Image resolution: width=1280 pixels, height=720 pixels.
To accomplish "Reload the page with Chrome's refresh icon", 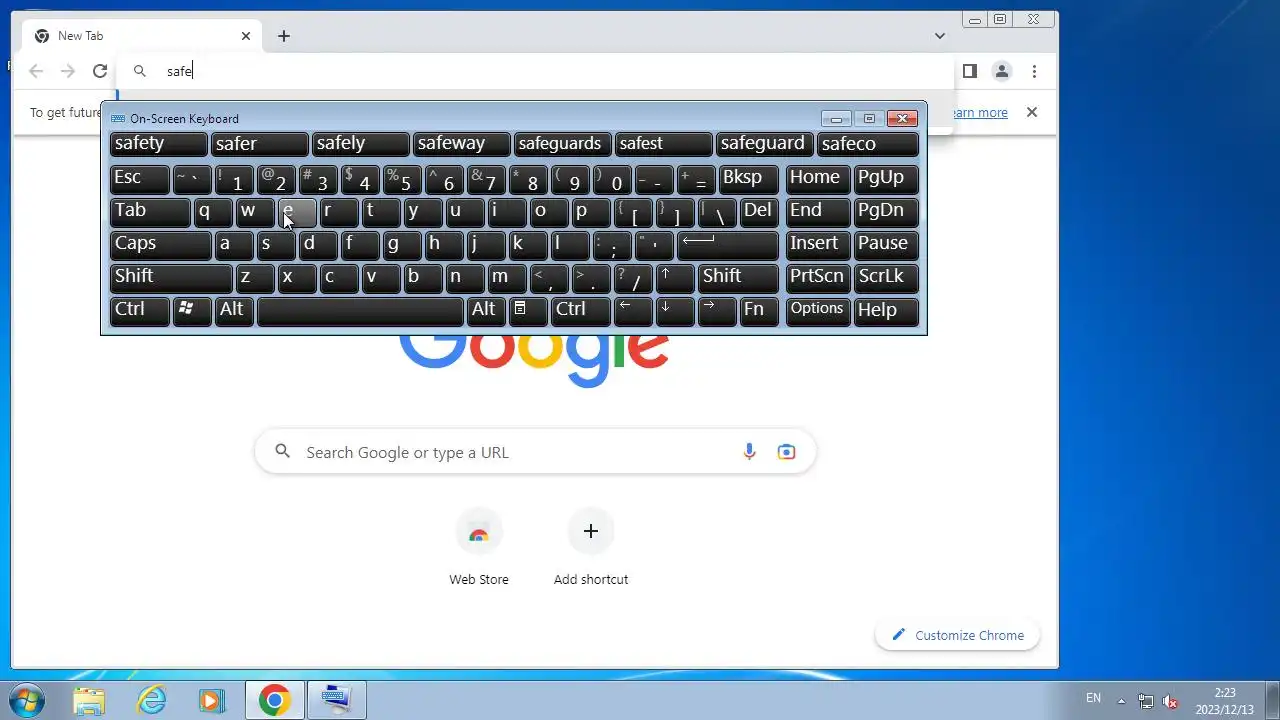I will tap(100, 71).
